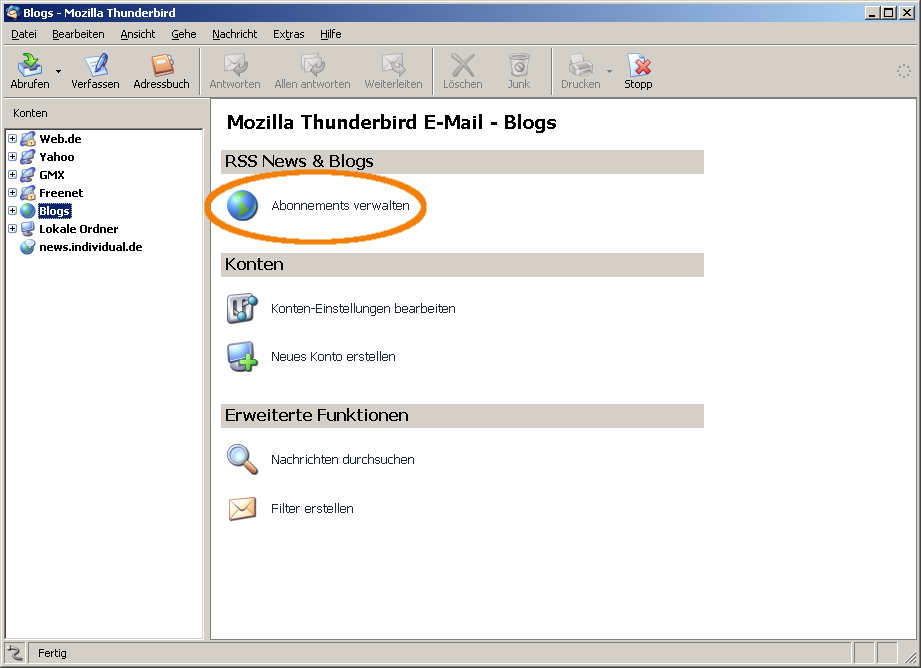The height and width of the screenshot is (668, 921).
Task: Open the Bearbeiten menu
Action: [78, 34]
